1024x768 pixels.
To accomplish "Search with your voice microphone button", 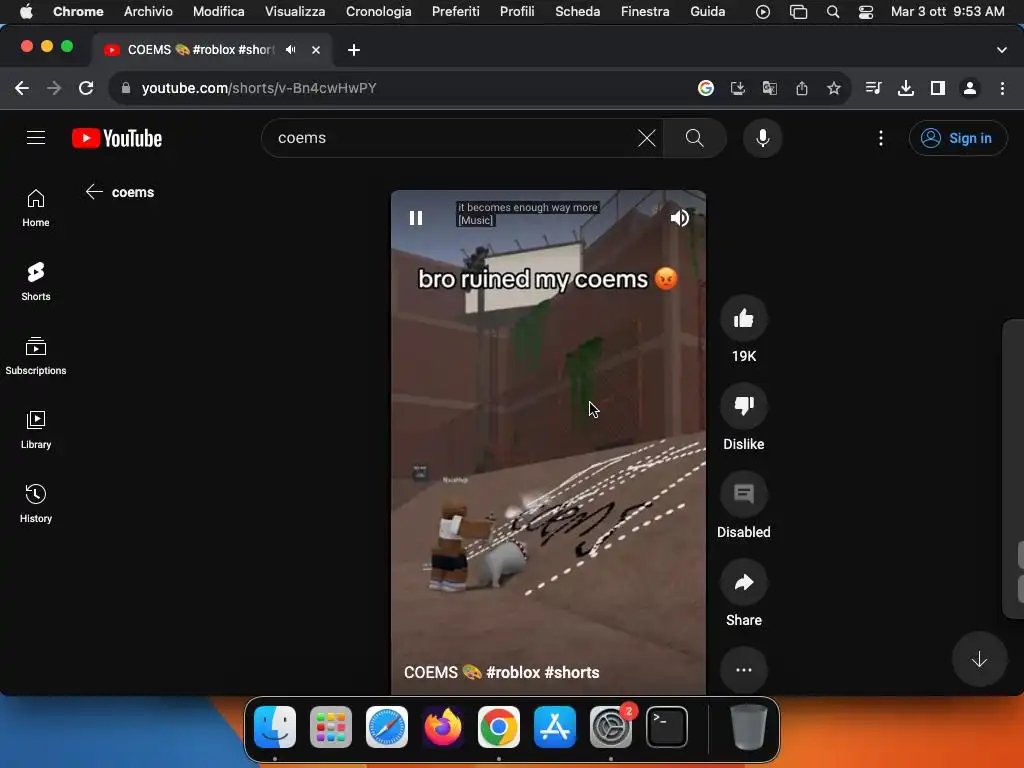I will click(x=762, y=138).
